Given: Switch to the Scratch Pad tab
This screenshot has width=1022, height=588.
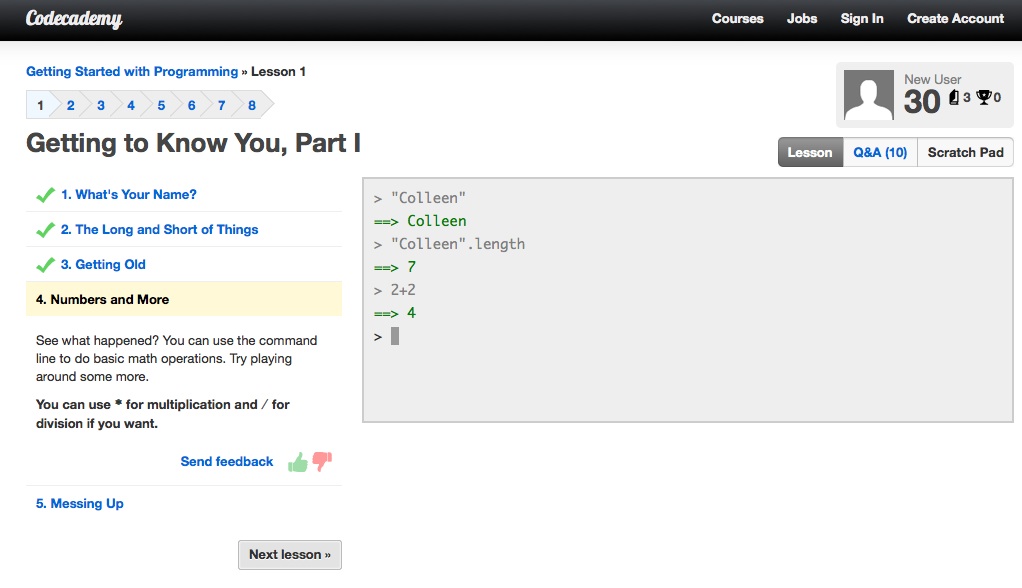Looking at the screenshot, I should [965, 152].
